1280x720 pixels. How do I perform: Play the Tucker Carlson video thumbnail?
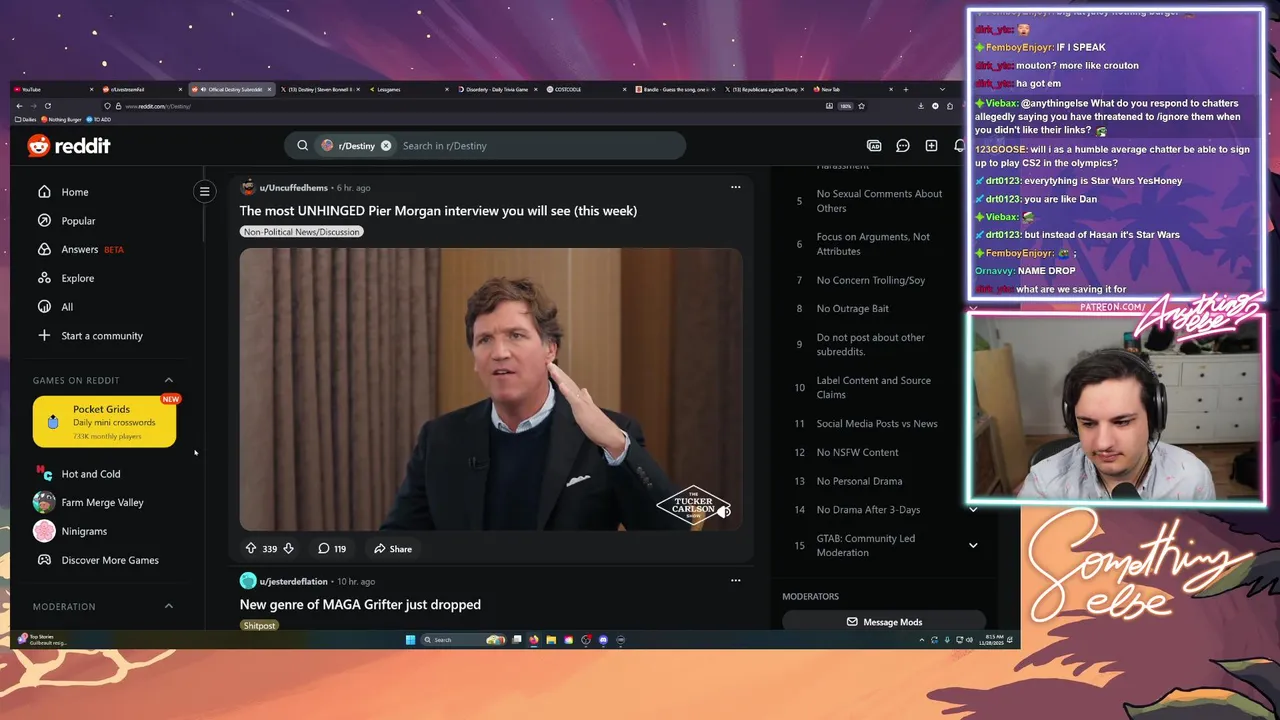pos(491,389)
